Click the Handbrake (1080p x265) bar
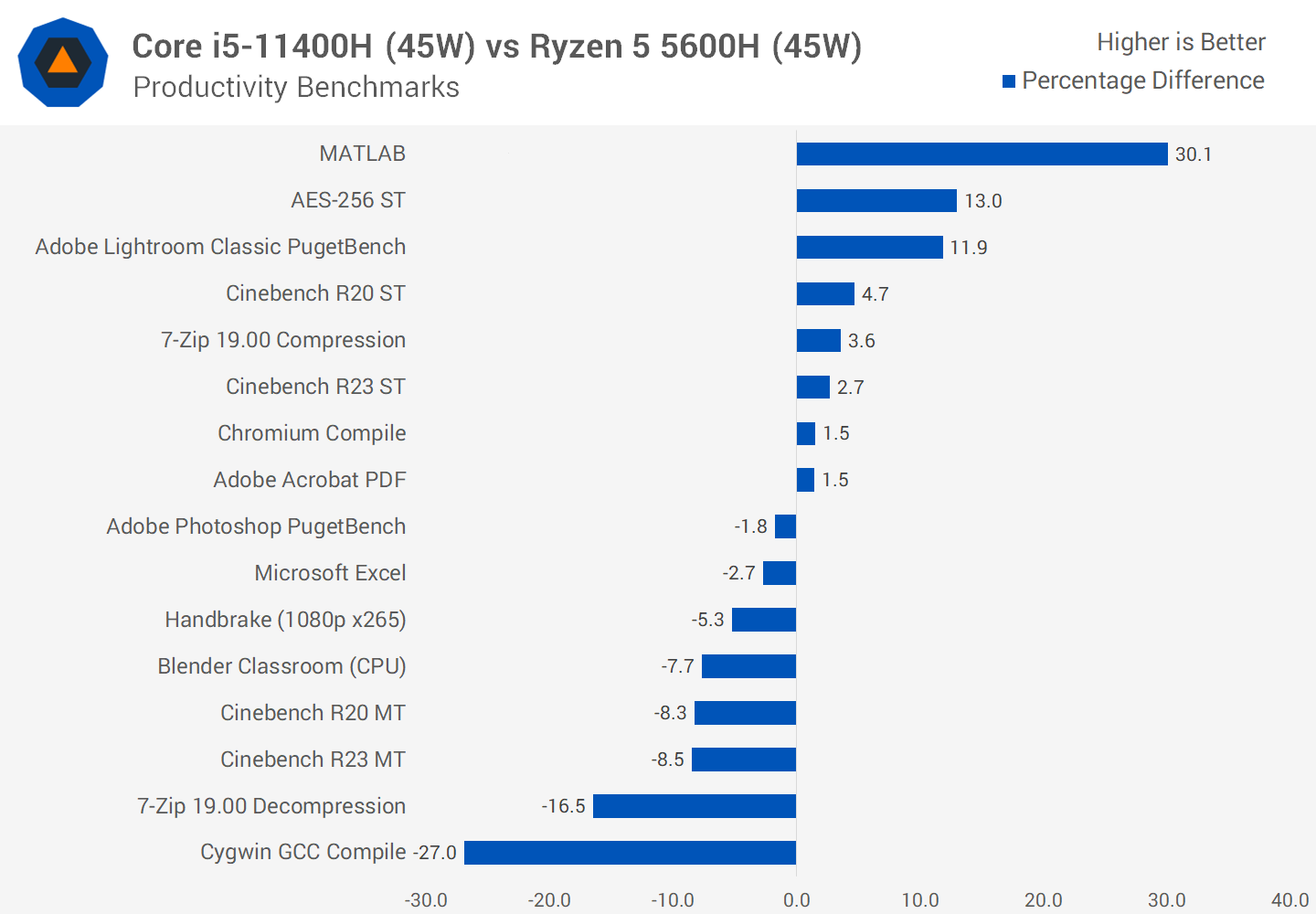This screenshot has width=1316, height=914. coord(764,620)
